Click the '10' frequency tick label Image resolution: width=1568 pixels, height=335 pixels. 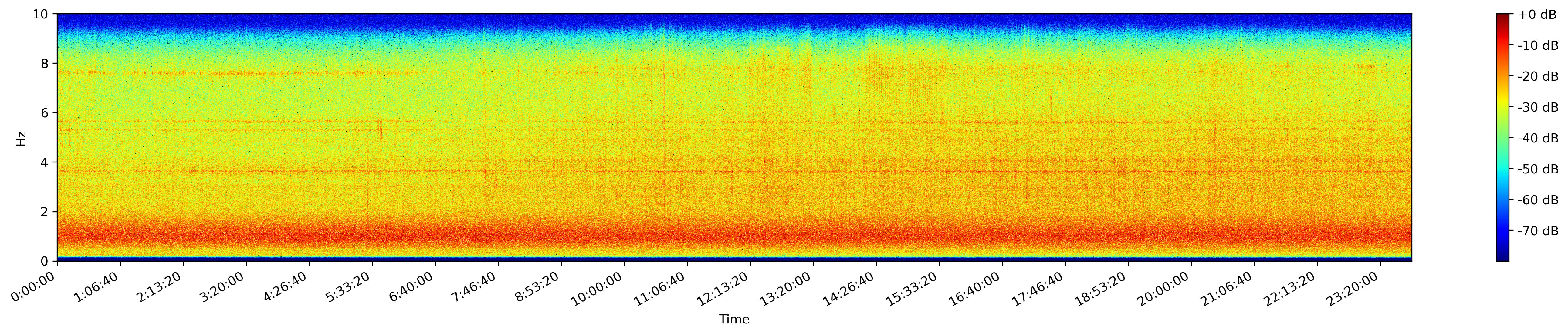pyautogui.click(x=41, y=13)
